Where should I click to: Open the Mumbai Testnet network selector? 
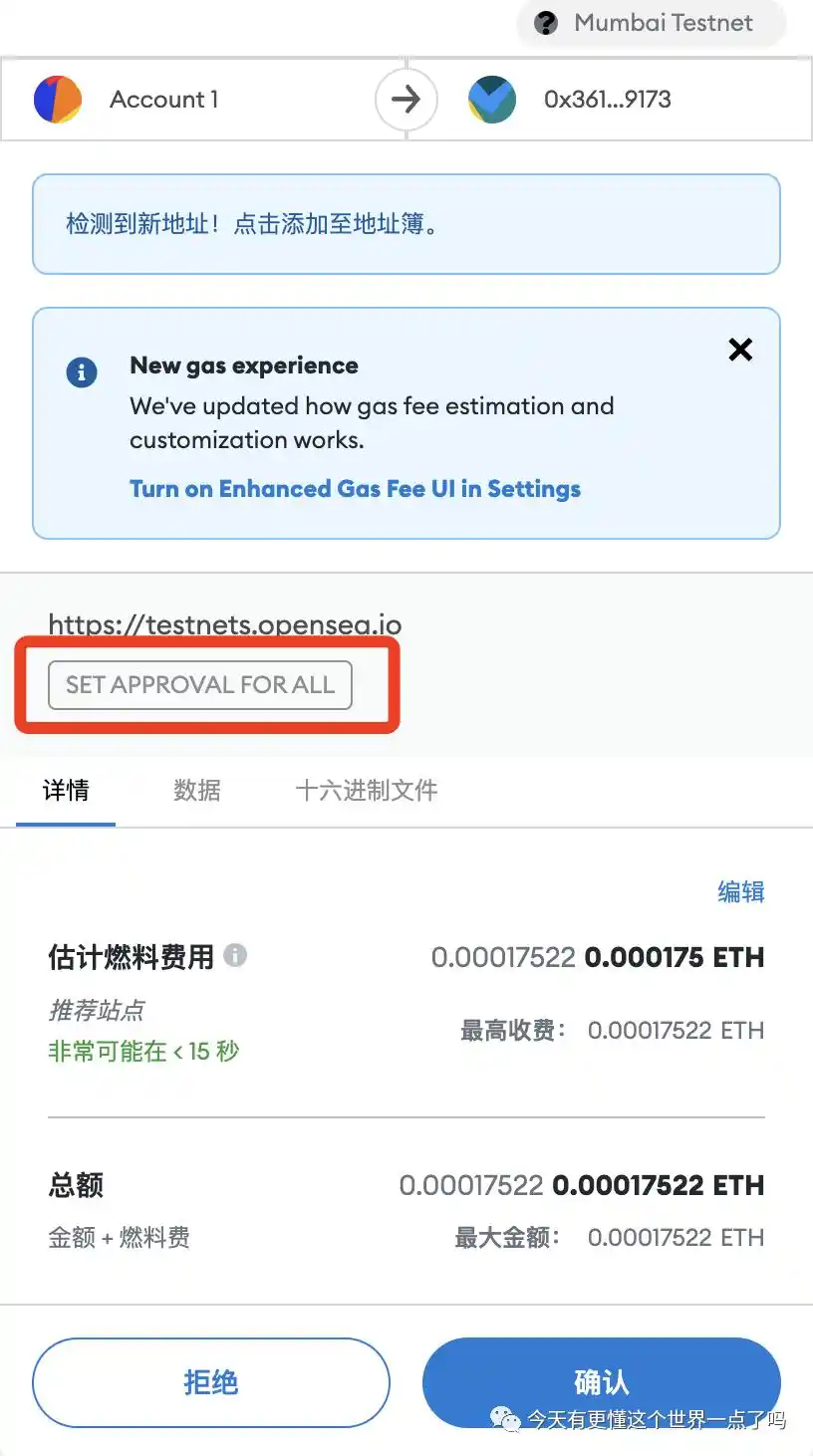[x=652, y=23]
